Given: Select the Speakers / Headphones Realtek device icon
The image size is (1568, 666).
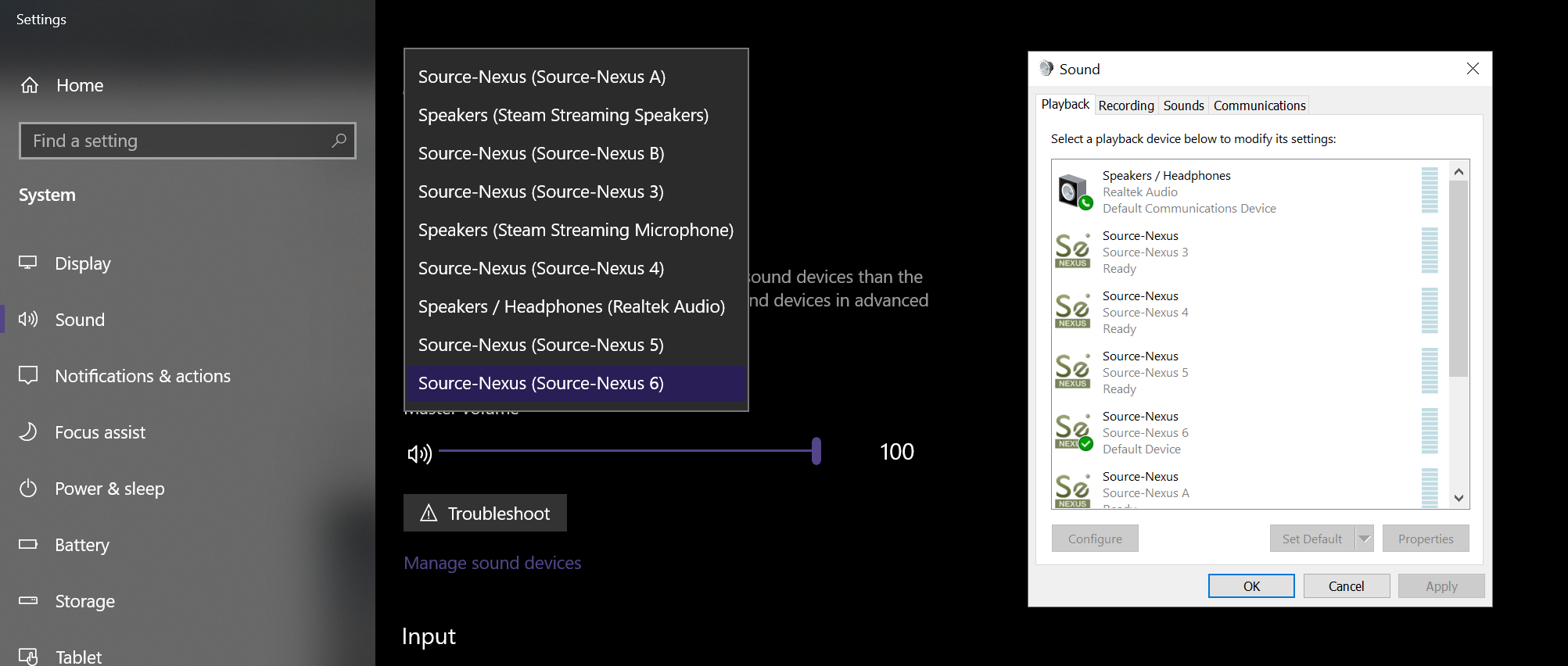Looking at the screenshot, I should click(1075, 192).
